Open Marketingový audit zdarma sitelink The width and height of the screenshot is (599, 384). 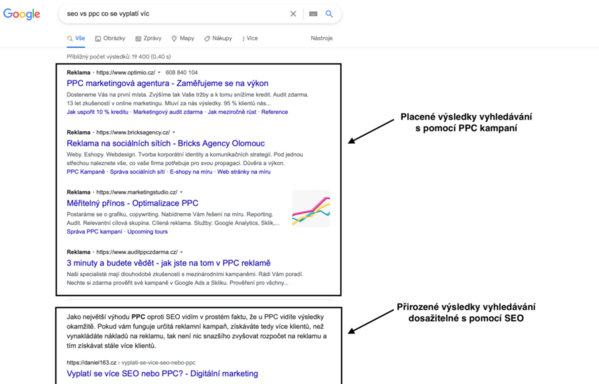[168, 112]
